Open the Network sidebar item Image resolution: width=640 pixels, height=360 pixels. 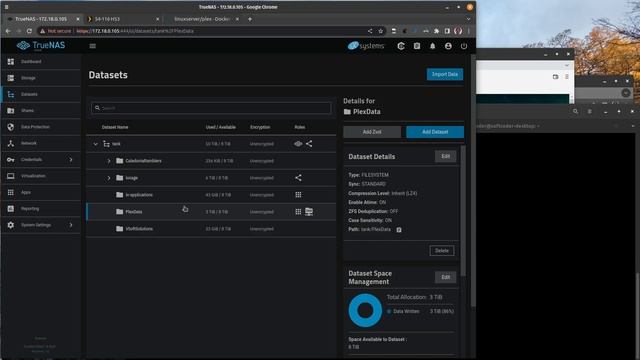click(41, 143)
